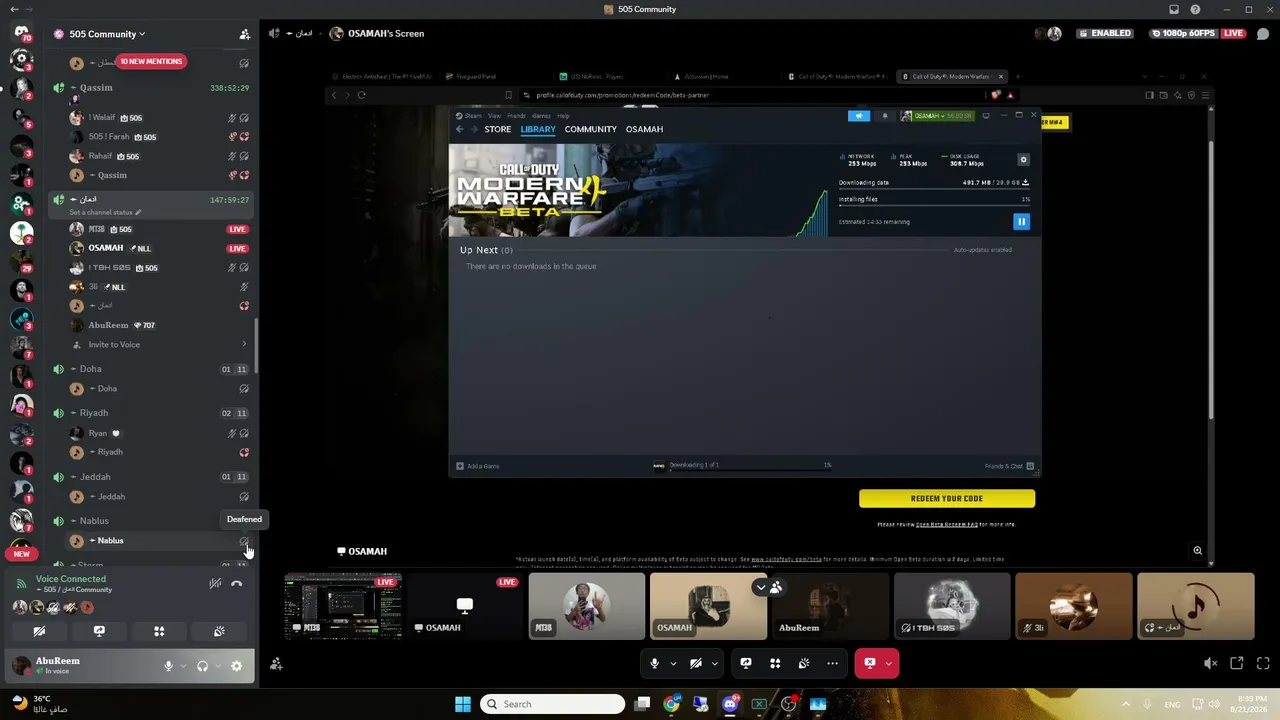
Task: Open options arrow beside red stop-watching button
Action: tap(889, 663)
